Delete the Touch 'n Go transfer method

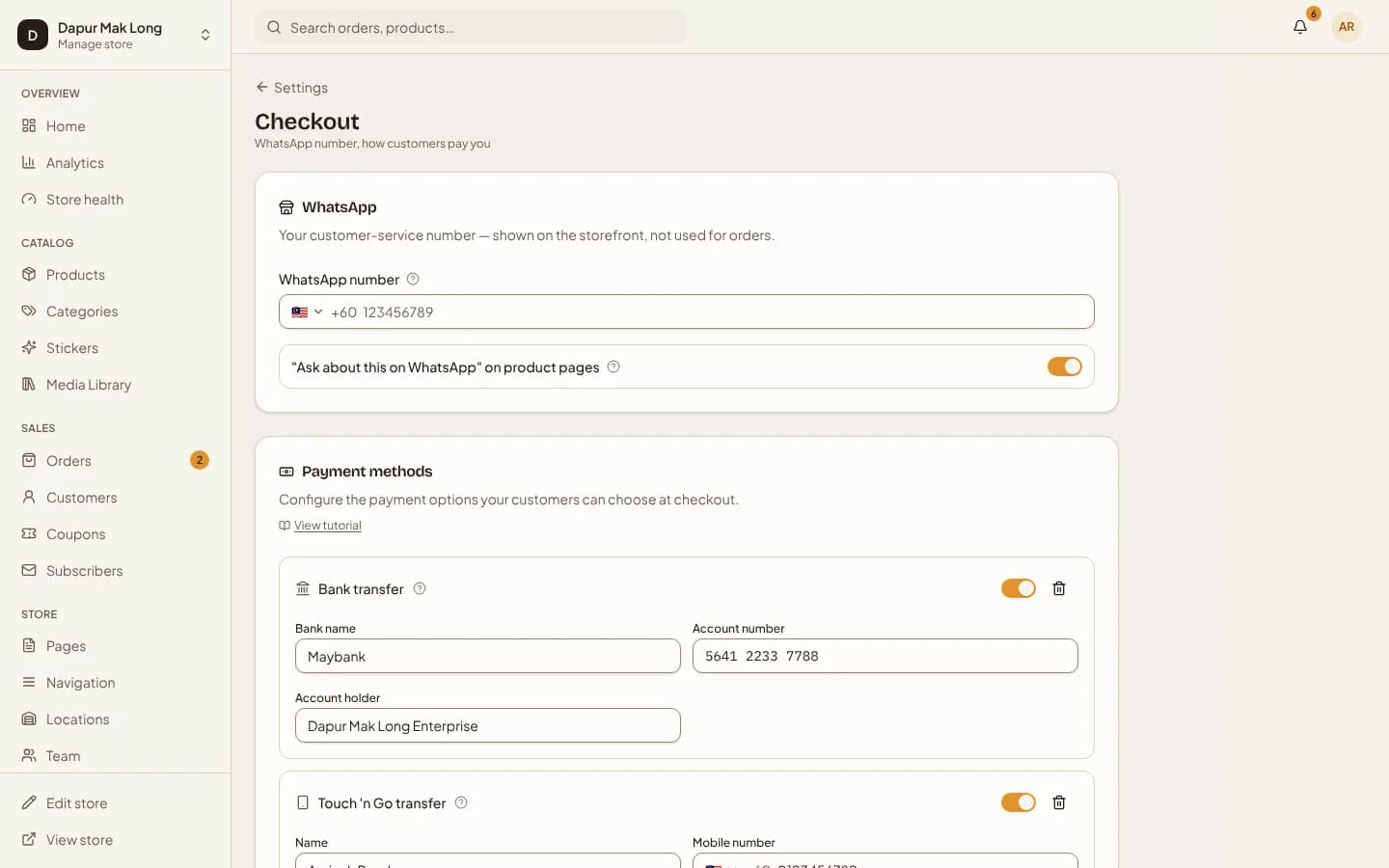pyautogui.click(x=1059, y=802)
